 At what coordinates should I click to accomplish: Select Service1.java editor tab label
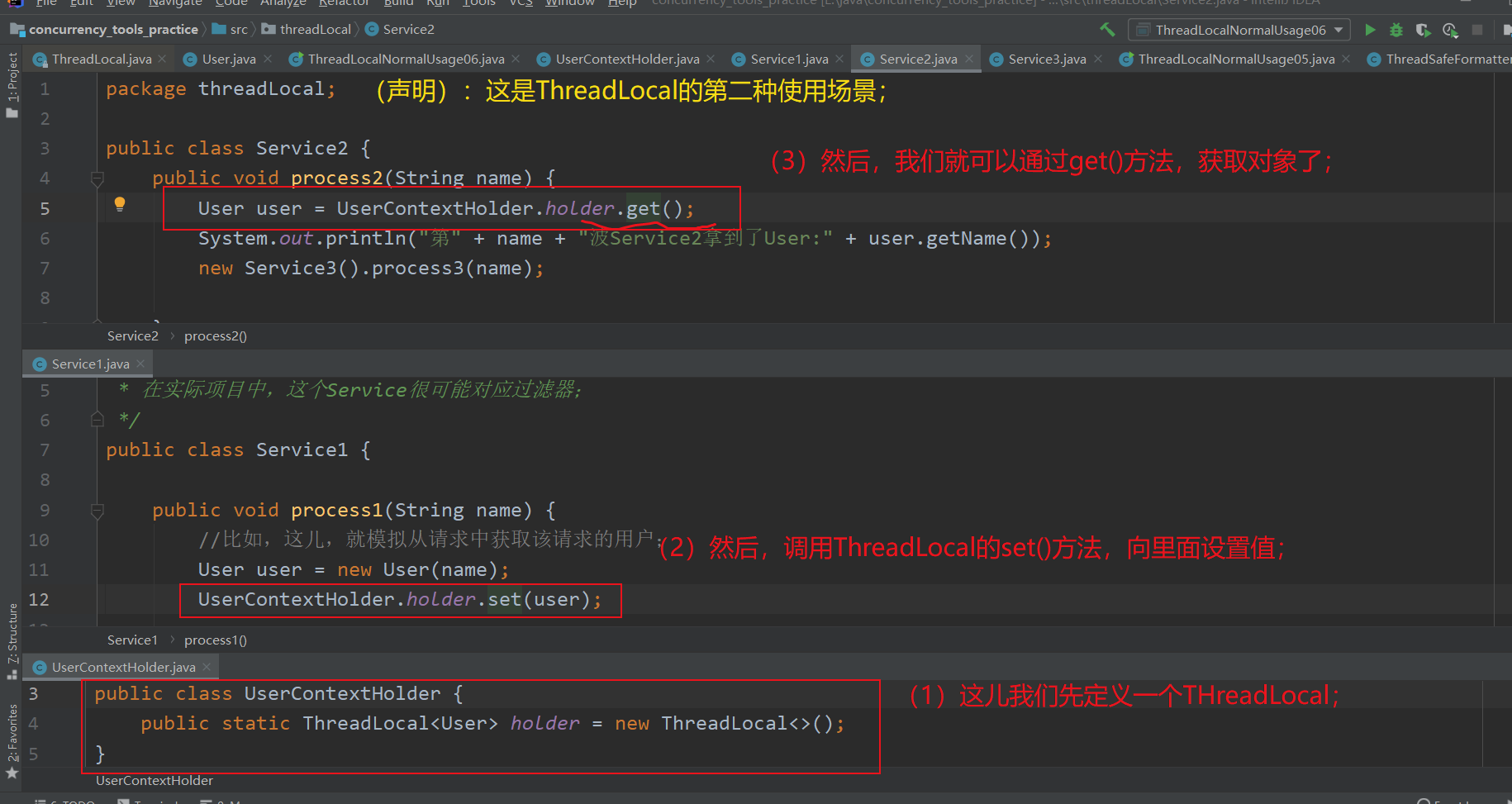90,364
